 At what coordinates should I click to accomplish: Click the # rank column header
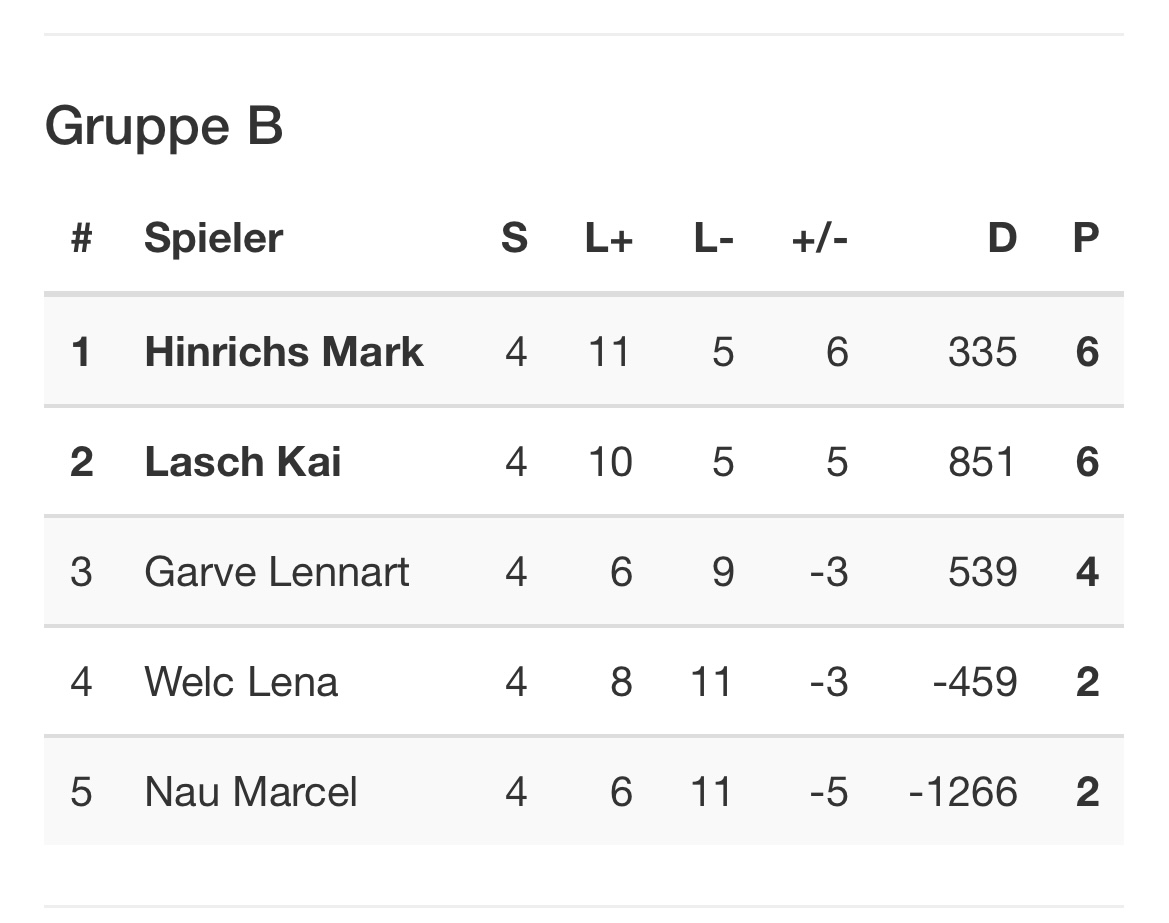(x=82, y=239)
